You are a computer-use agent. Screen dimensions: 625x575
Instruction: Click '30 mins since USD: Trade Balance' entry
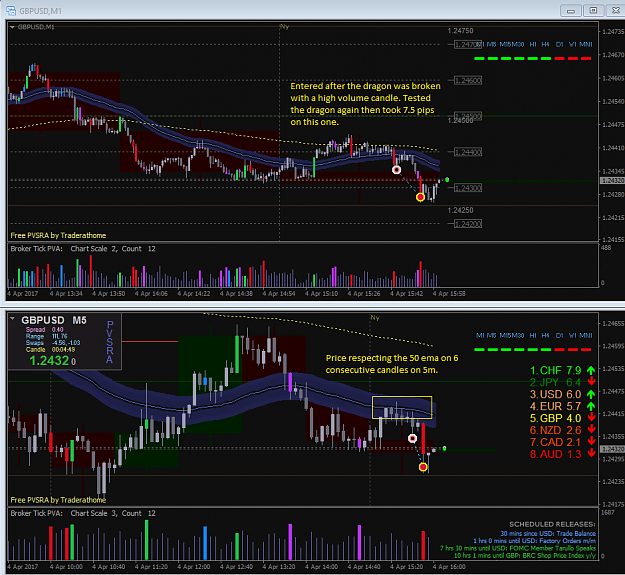pos(548,533)
